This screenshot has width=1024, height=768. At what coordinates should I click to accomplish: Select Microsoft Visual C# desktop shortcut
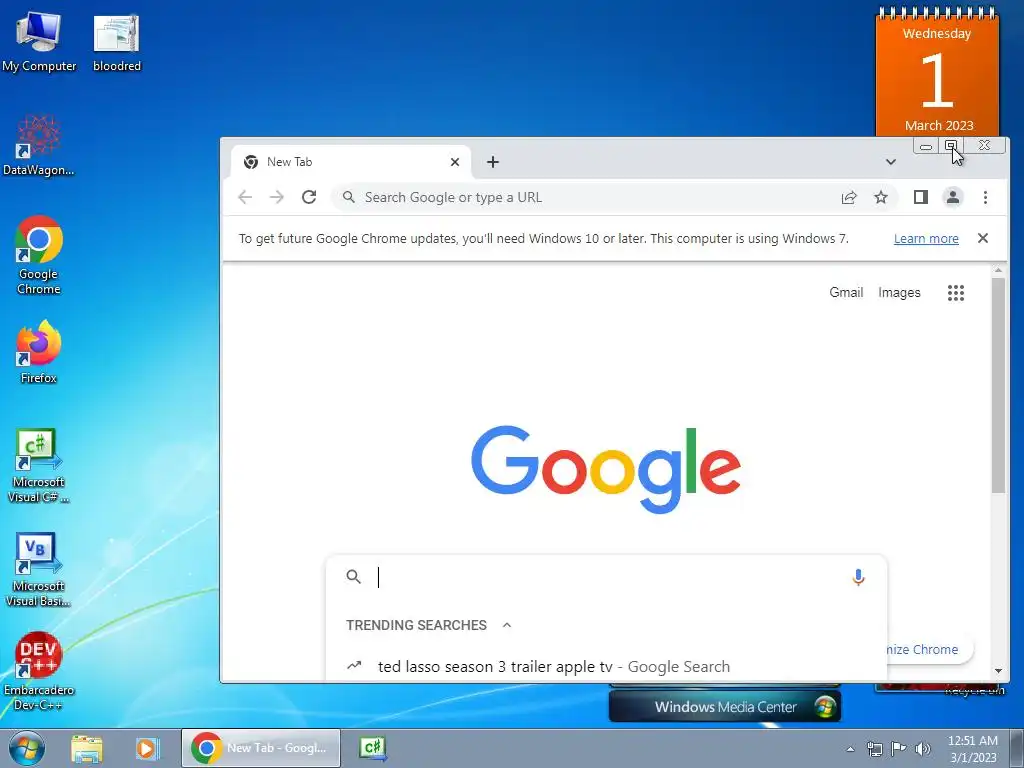tap(39, 465)
